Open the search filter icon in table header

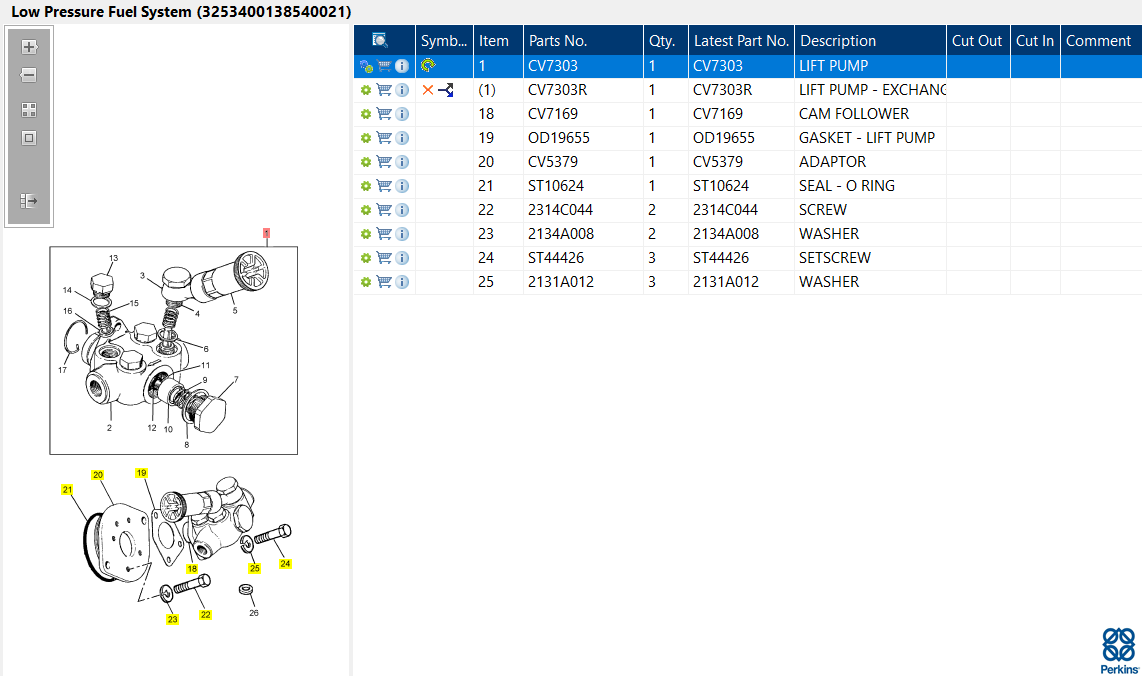[380, 40]
